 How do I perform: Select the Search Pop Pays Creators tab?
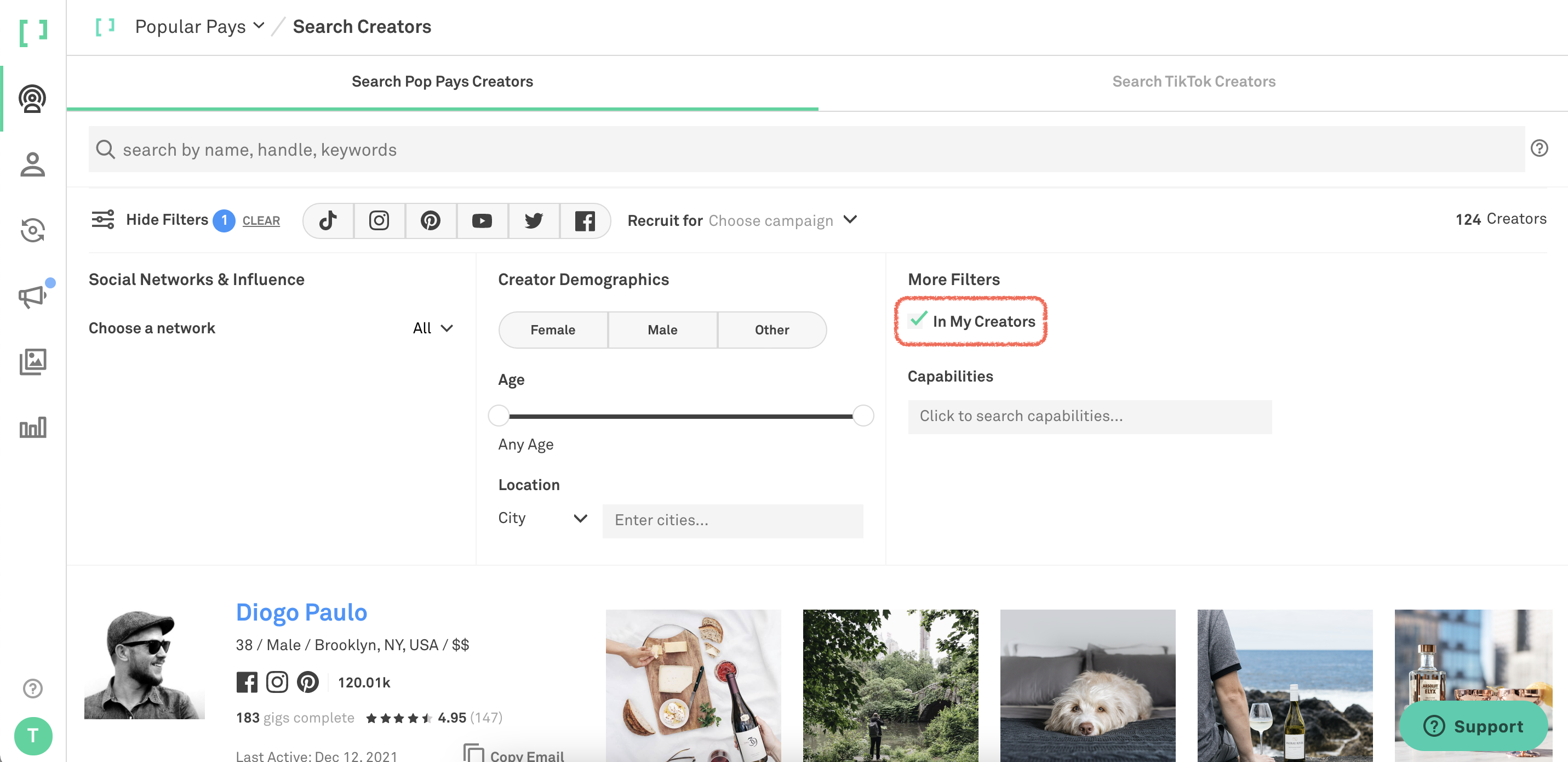click(x=442, y=81)
